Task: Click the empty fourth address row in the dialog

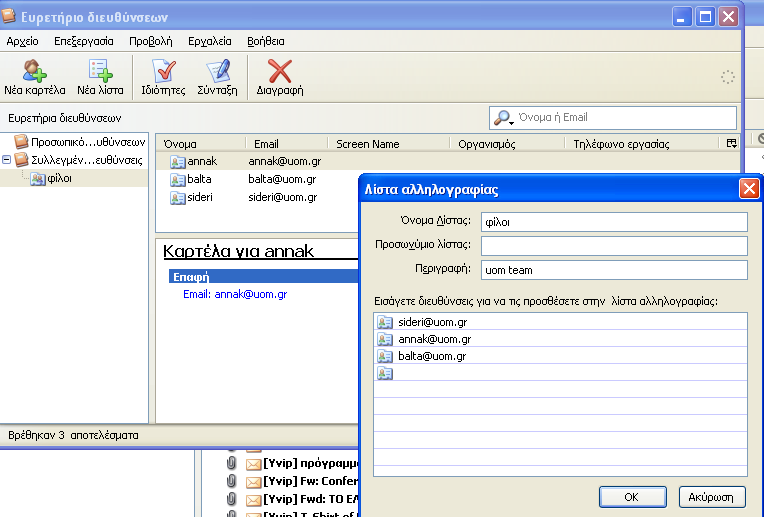Action: [x=560, y=373]
